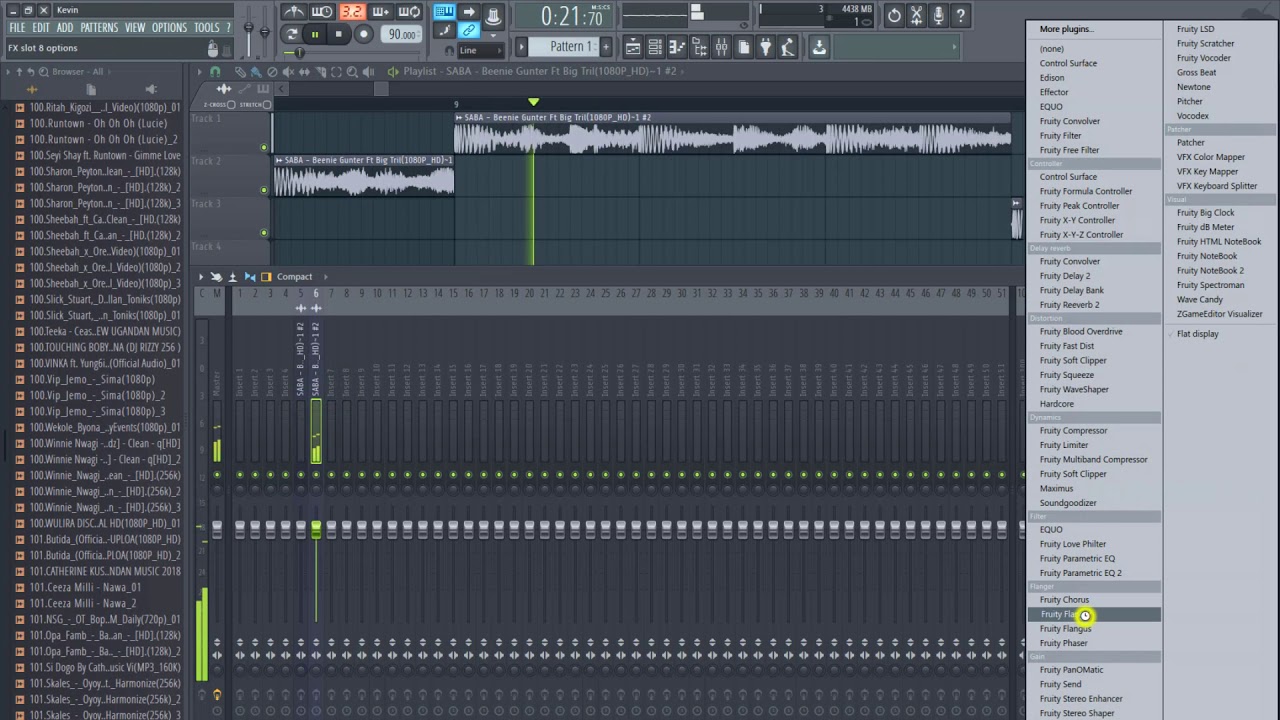Open the Line snap dropdown

pos(482,50)
